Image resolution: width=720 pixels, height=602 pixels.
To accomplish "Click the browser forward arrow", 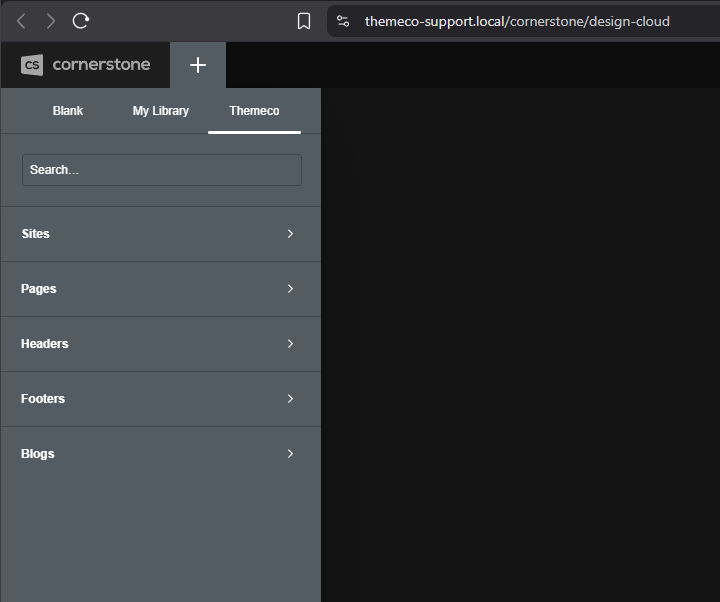I will point(51,21).
